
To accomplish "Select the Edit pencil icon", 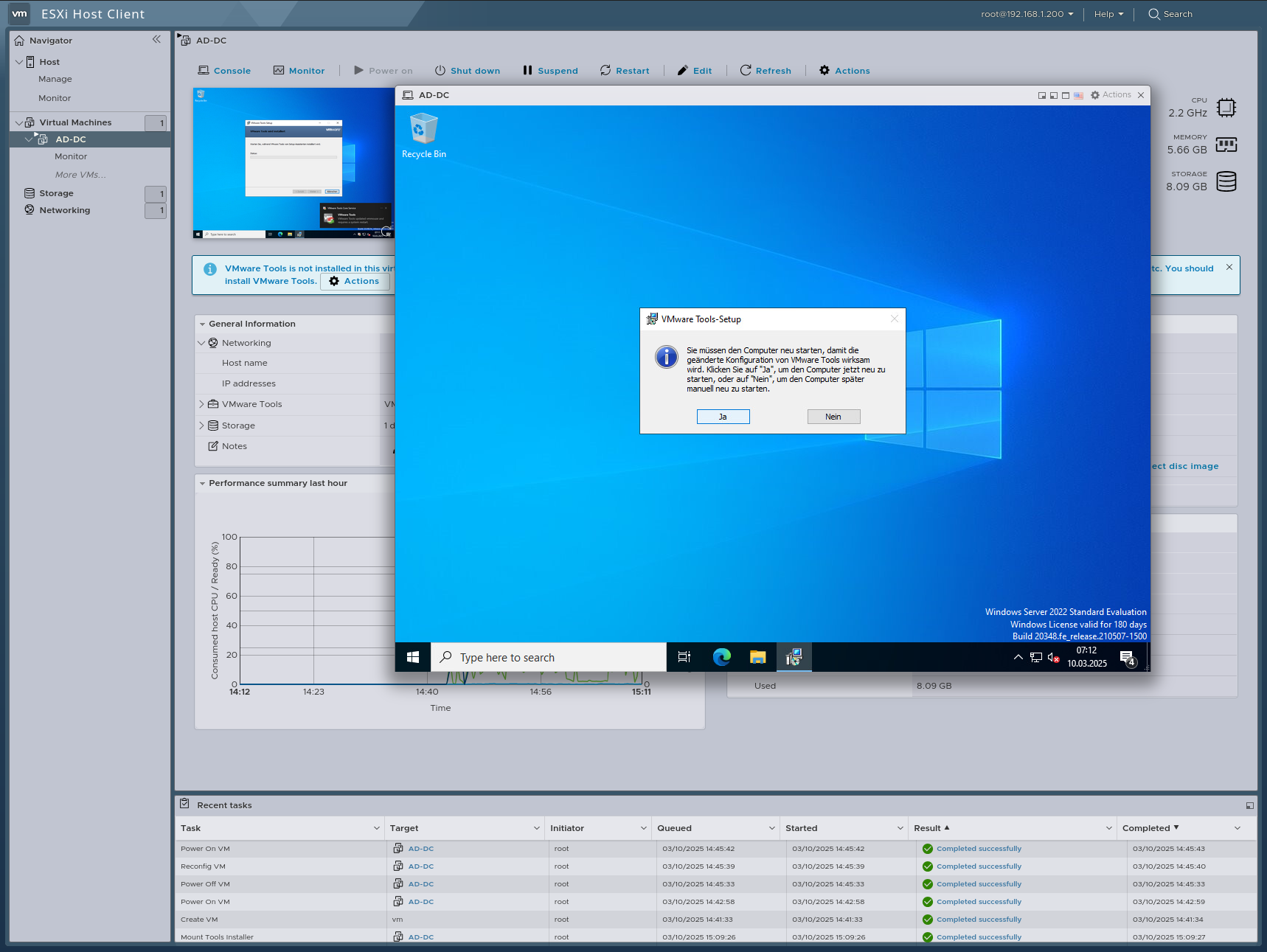I will (683, 70).
